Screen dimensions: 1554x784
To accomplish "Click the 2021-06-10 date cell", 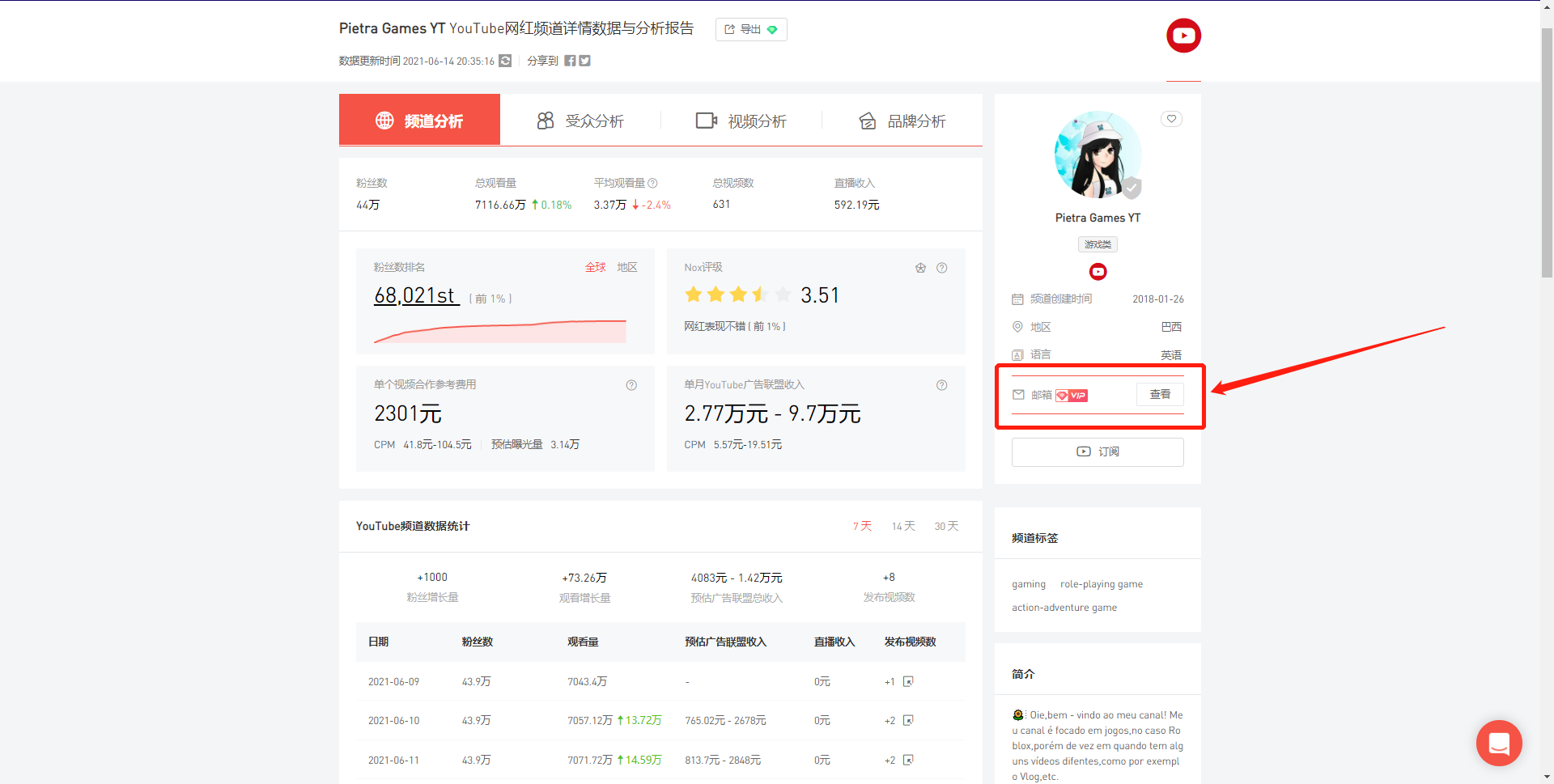I will pyautogui.click(x=394, y=721).
